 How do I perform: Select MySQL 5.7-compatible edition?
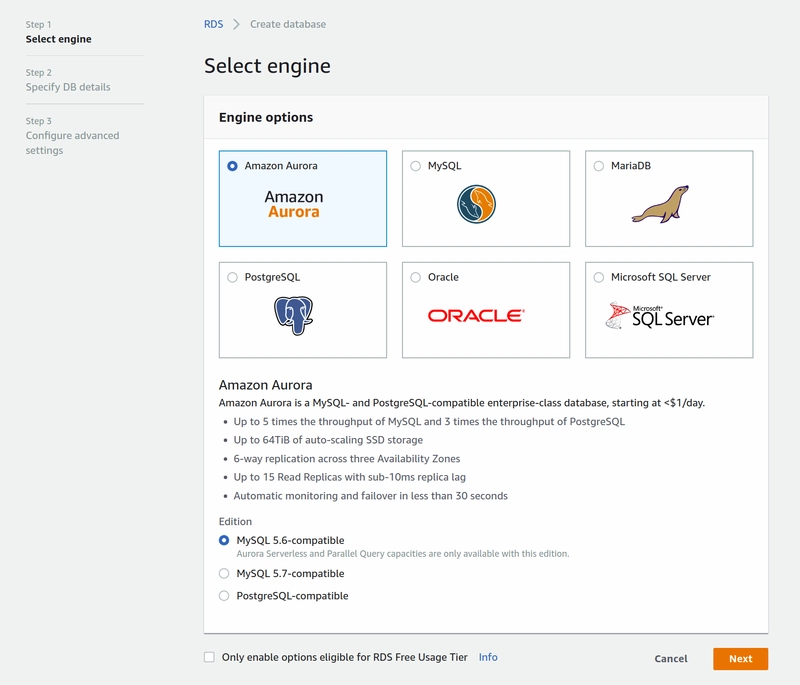[x=224, y=574]
